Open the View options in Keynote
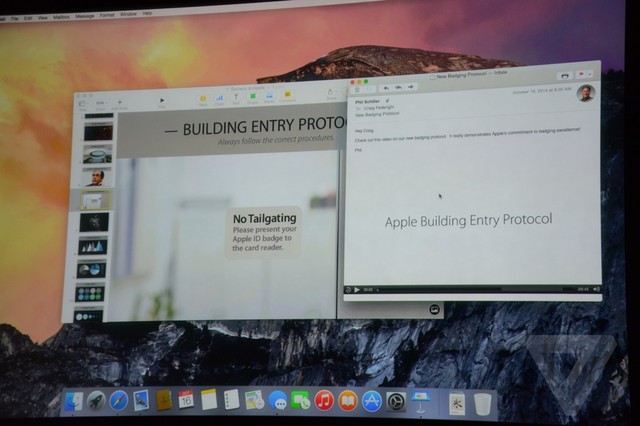 (82, 104)
